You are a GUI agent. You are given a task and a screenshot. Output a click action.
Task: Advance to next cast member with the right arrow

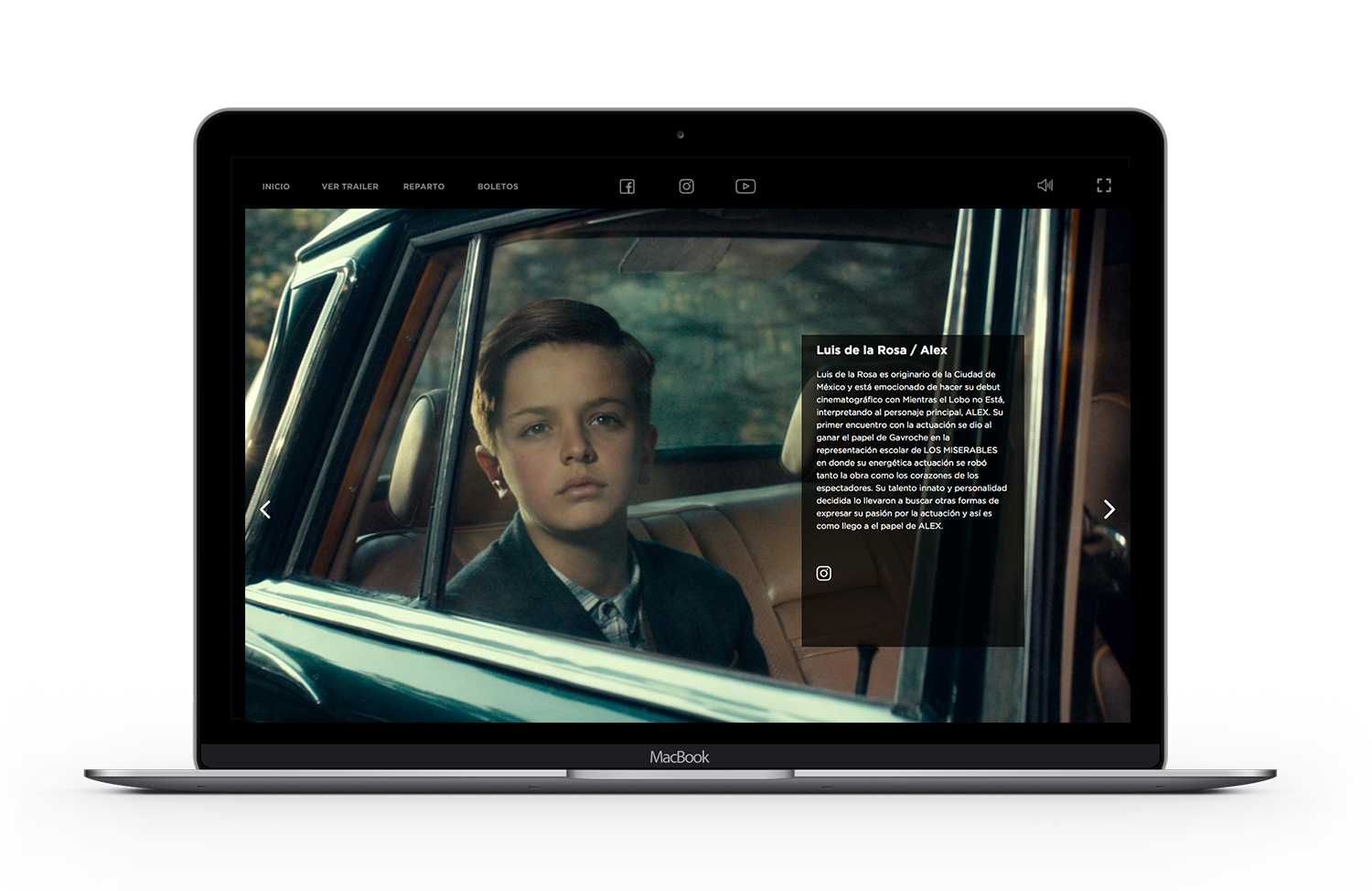[1109, 510]
